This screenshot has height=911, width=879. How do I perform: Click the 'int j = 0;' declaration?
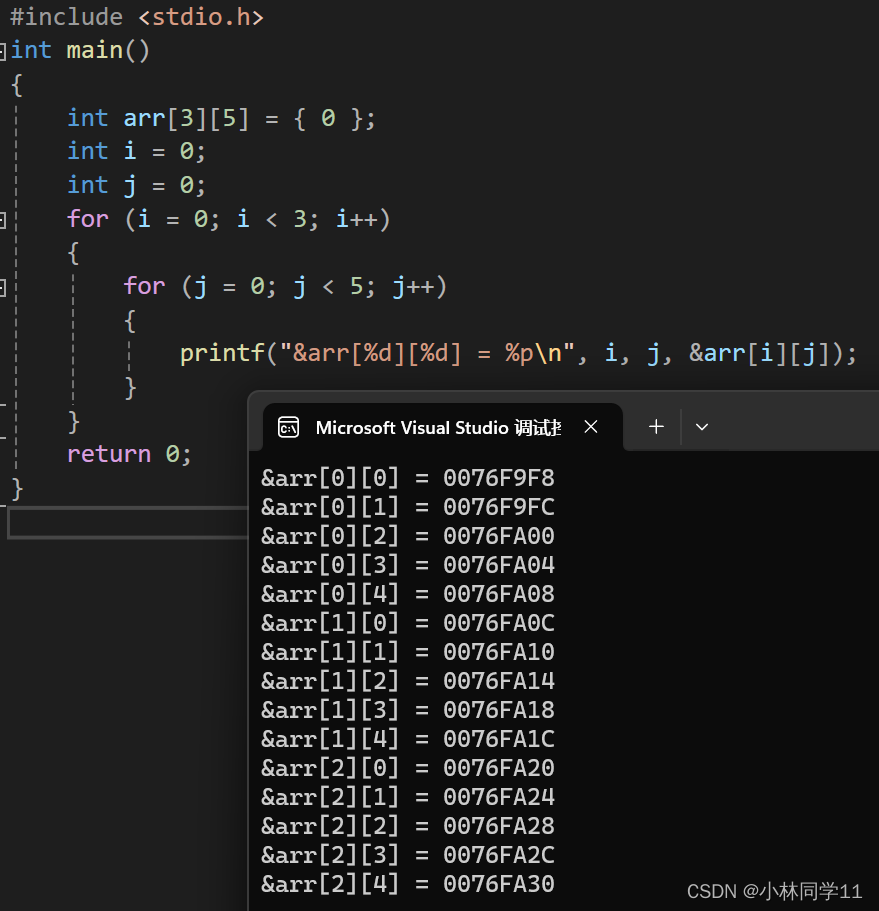[x=137, y=186]
